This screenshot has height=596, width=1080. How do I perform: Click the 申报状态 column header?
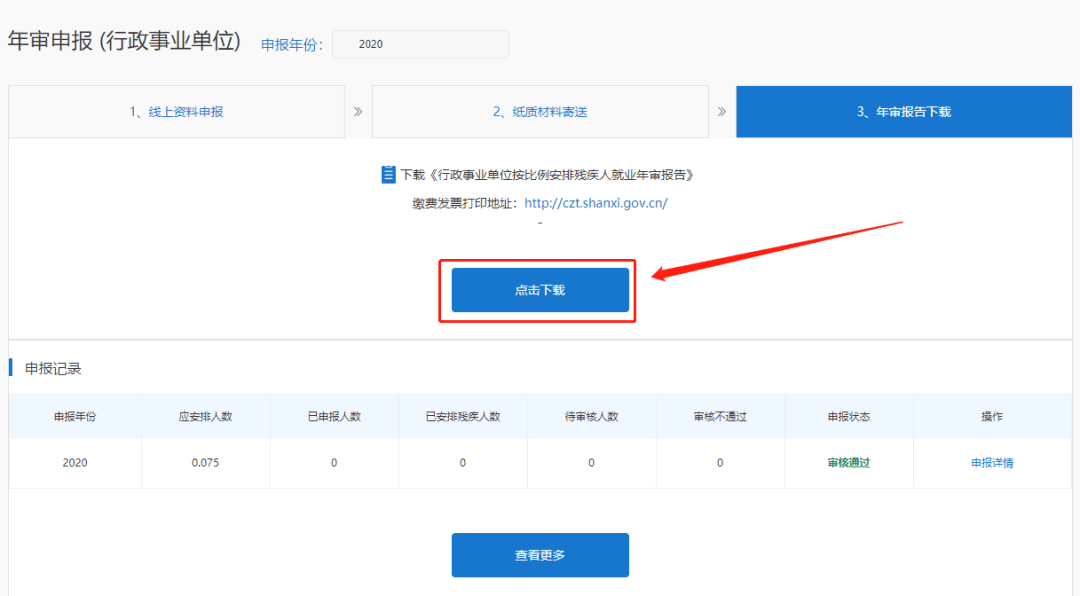click(x=848, y=416)
